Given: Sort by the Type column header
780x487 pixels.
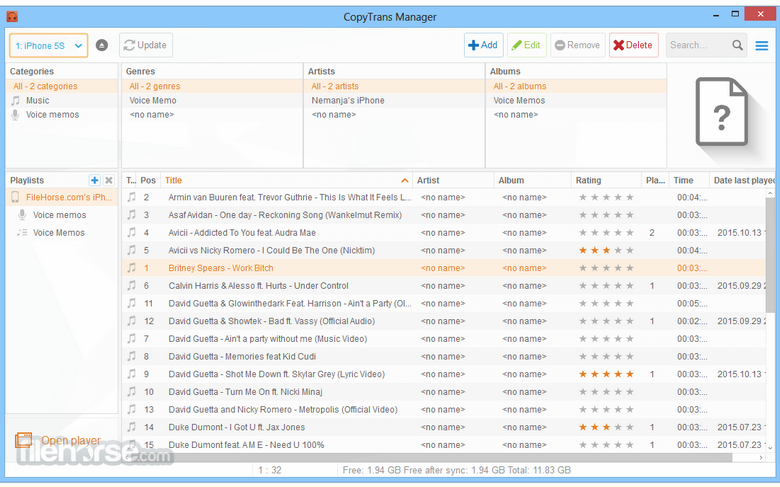Looking at the screenshot, I should pos(130,180).
